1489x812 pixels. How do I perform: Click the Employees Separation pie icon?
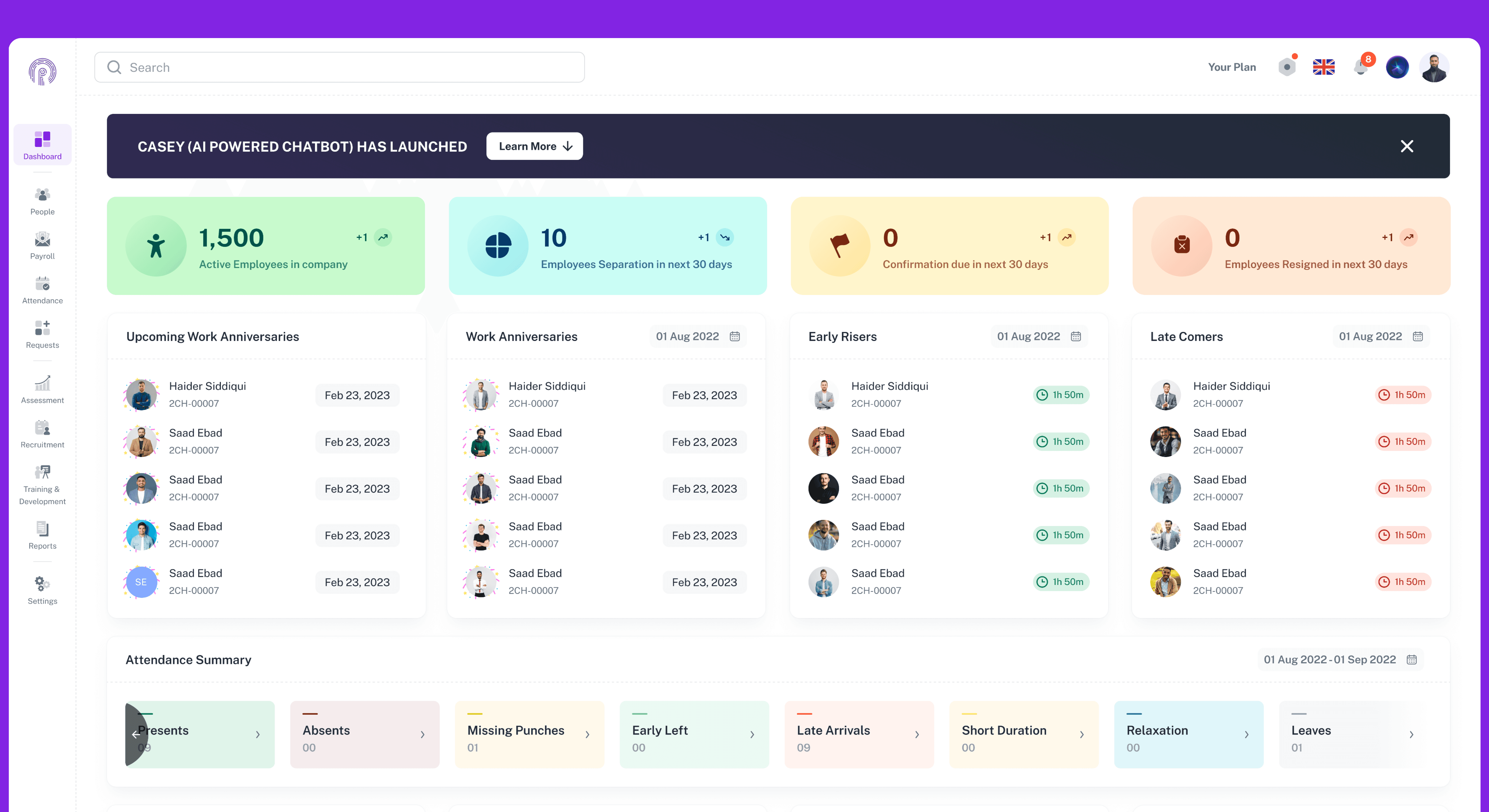point(498,246)
